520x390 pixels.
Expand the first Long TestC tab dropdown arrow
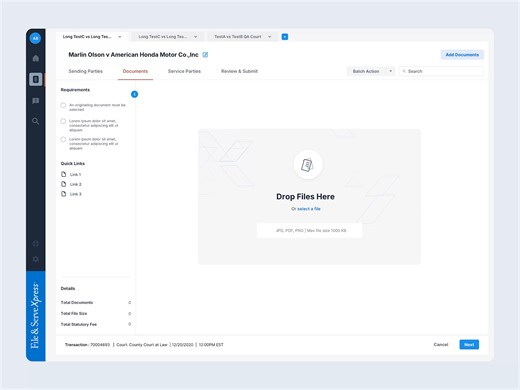[x=120, y=37]
